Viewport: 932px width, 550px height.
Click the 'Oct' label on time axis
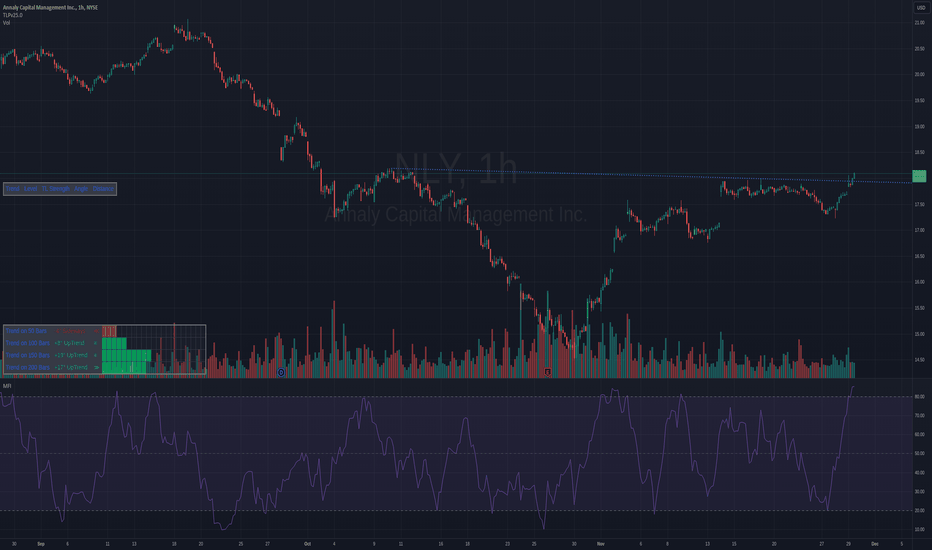click(x=307, y=543)
